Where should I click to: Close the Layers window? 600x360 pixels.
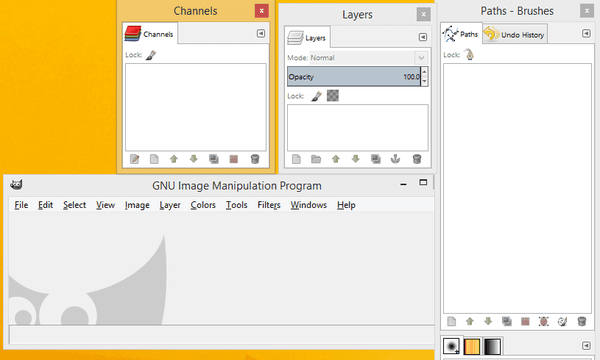(423, 15)
